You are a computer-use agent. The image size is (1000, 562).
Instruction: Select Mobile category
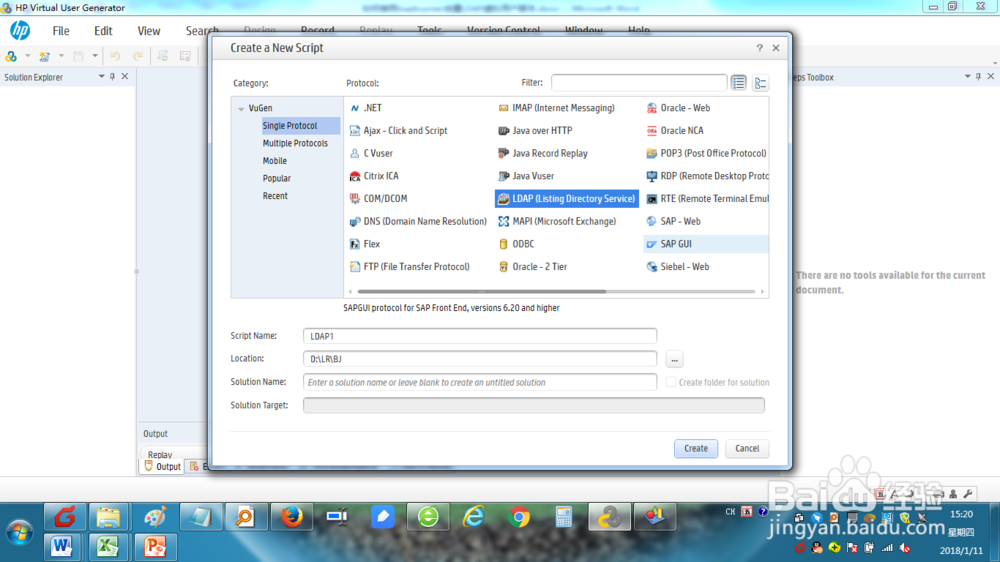pos(275,161)
